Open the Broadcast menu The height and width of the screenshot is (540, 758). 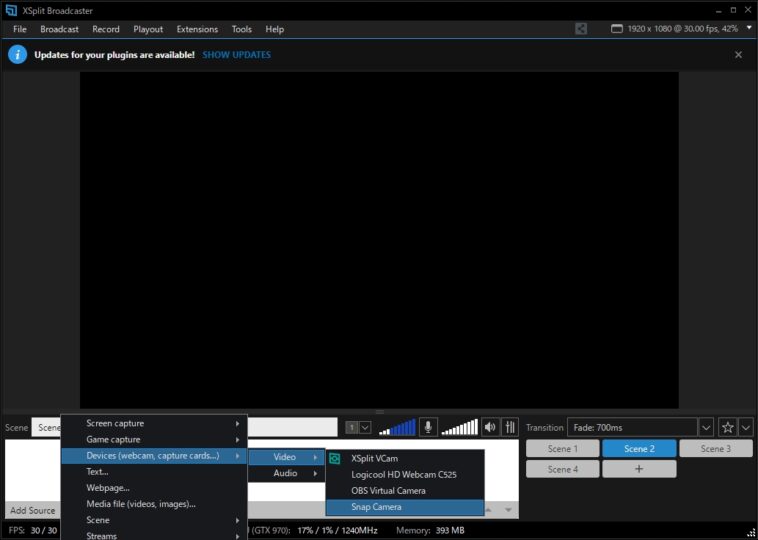pos(59,29)
